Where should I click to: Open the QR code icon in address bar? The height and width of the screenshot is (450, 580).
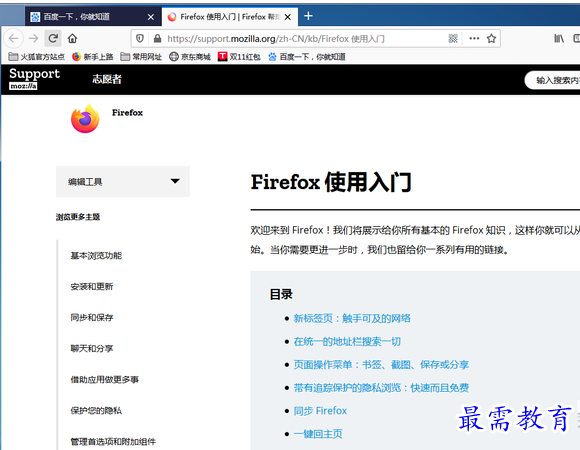pyautogui.click(x=453, y=38)
